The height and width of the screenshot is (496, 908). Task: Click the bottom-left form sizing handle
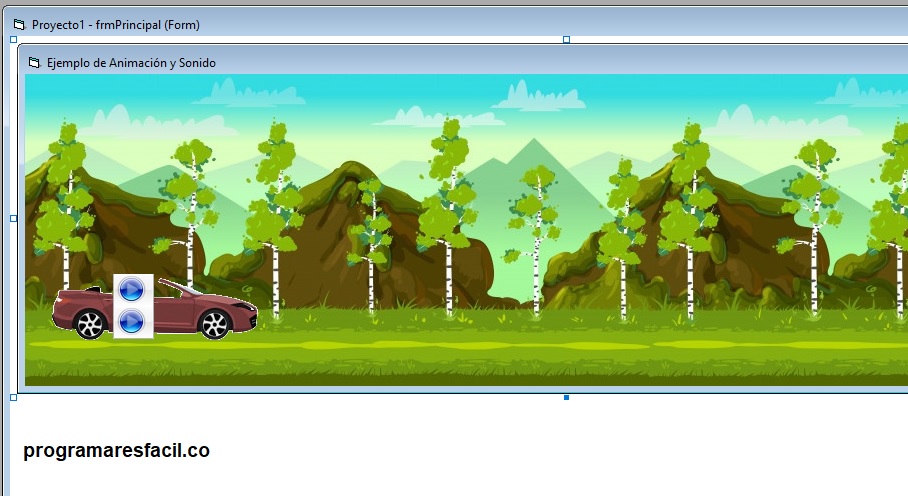[x=13, y=397]
